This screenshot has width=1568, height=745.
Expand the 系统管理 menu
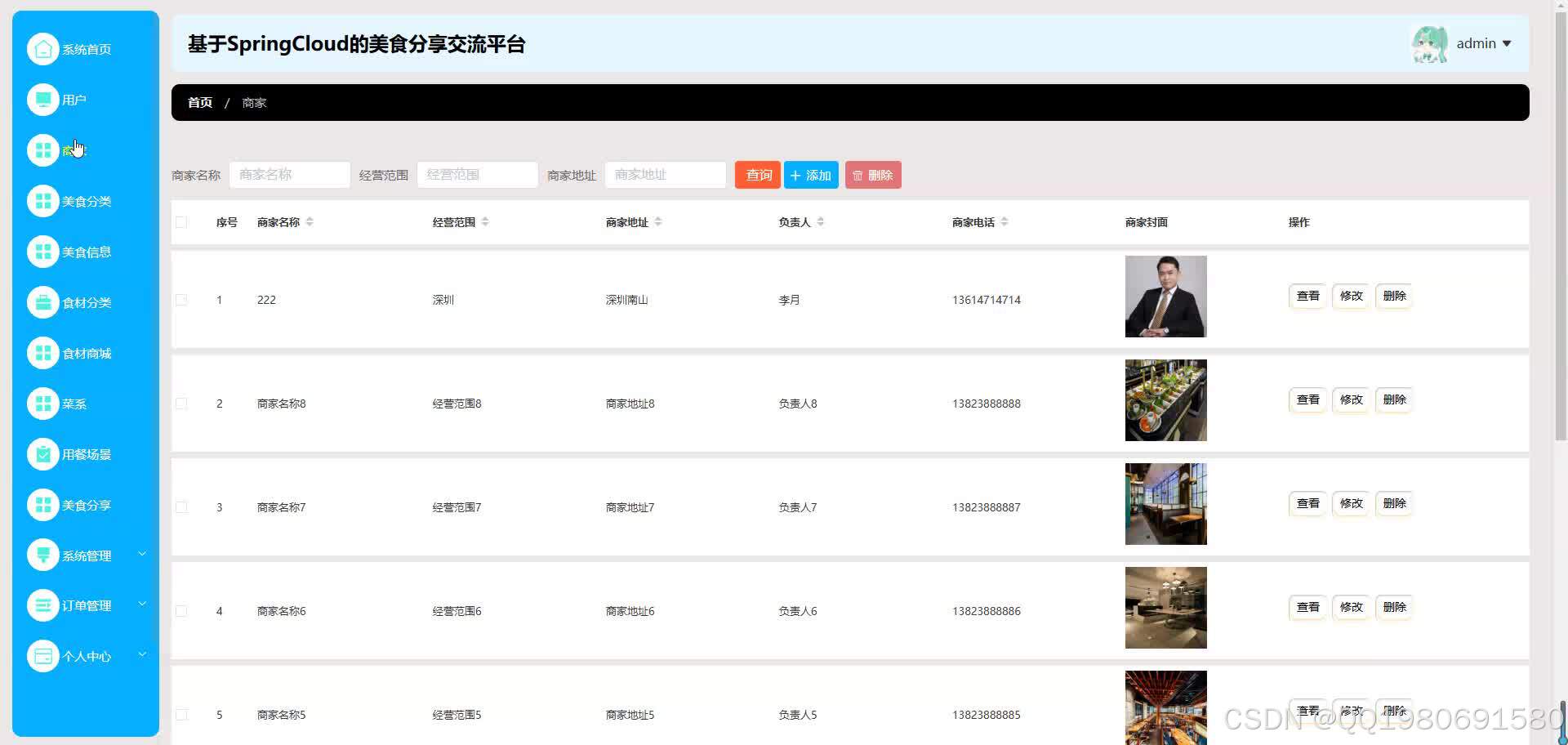point(86,555)
